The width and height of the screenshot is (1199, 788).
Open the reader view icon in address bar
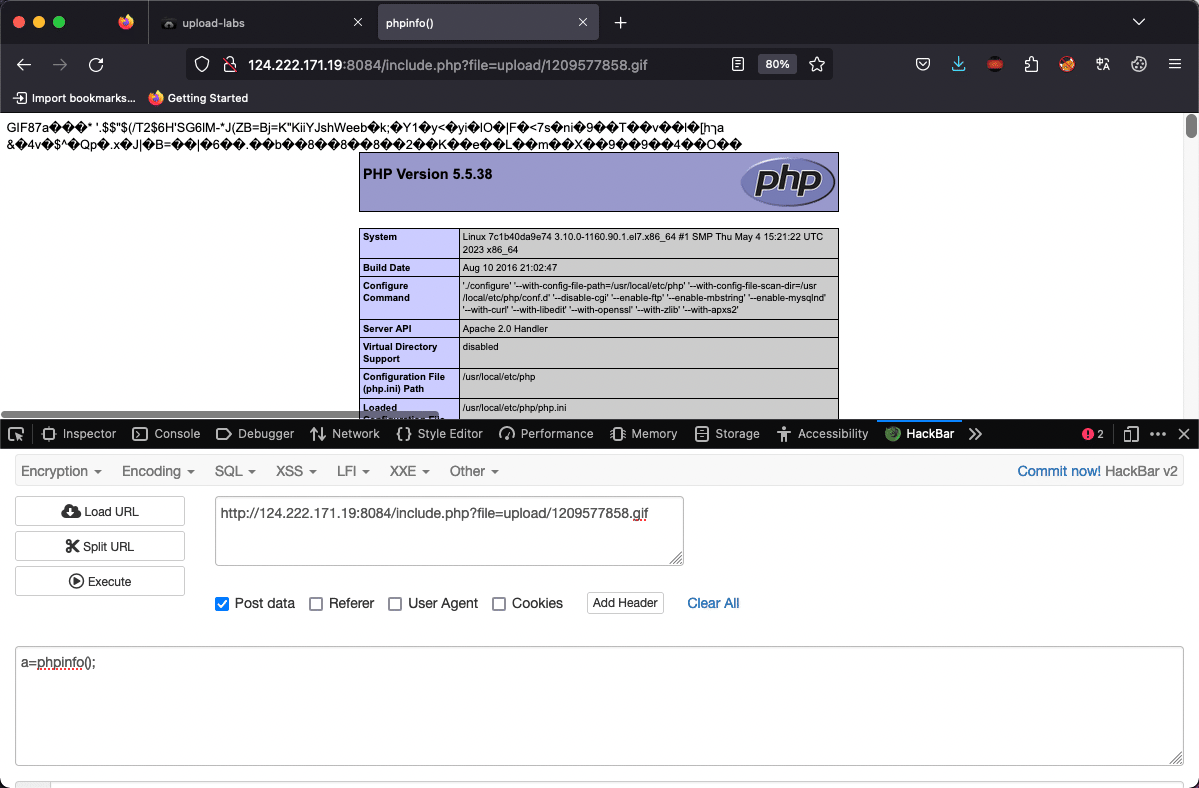pyautogui.click(x=737, y=64)
